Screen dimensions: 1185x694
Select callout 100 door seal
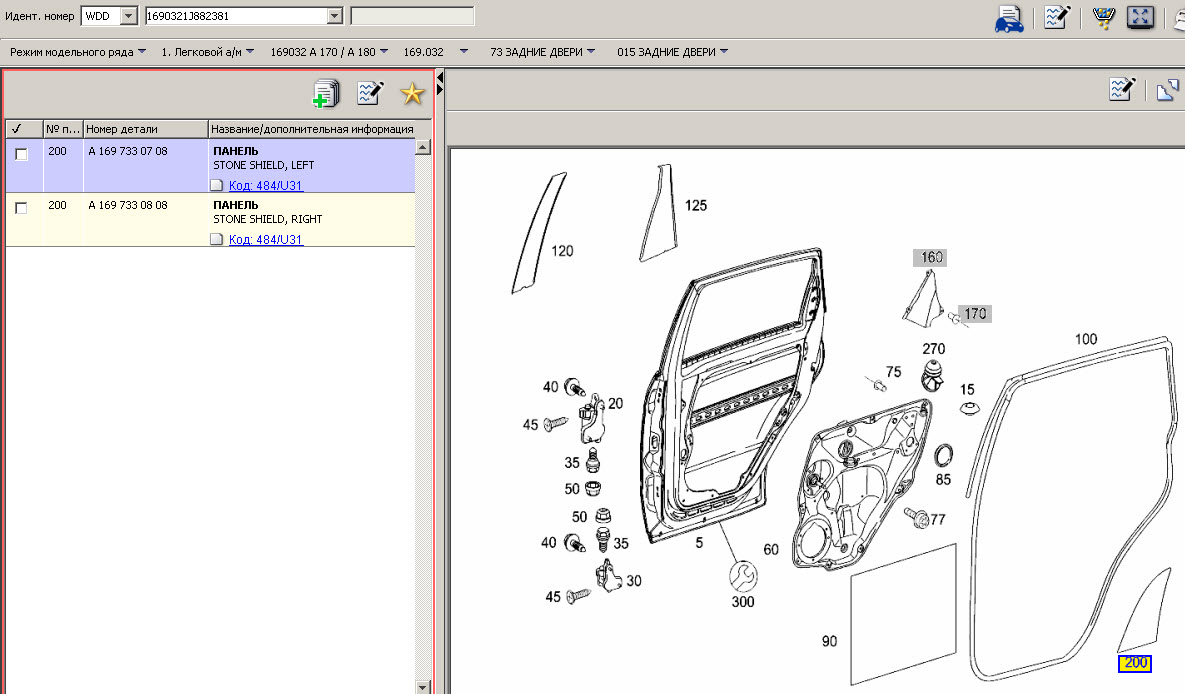pos(1086,339)
